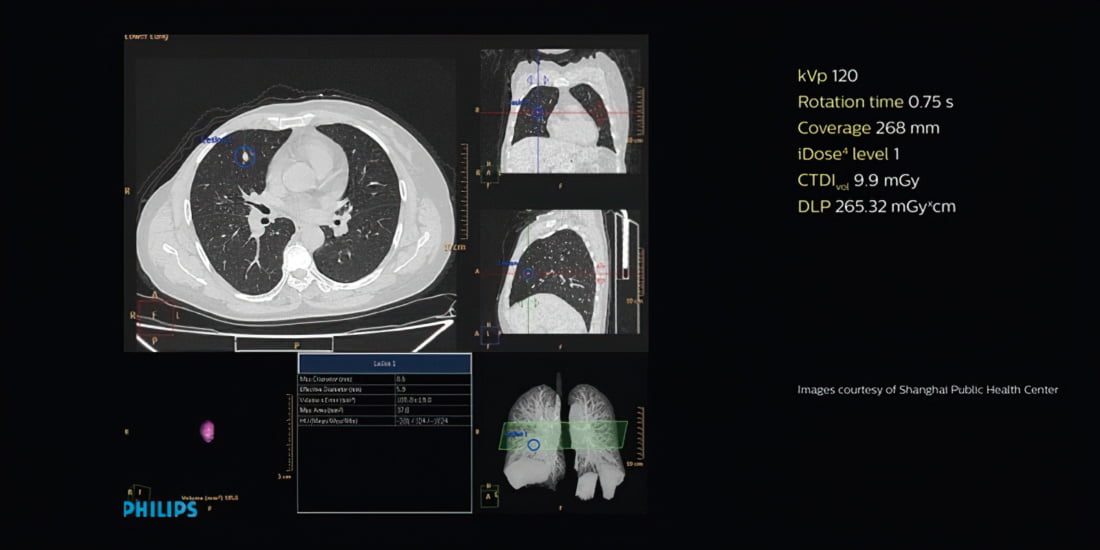Select the pink segmented nodule volume
The width and height of the screenshot is (1100, 550).
point(208,431)
